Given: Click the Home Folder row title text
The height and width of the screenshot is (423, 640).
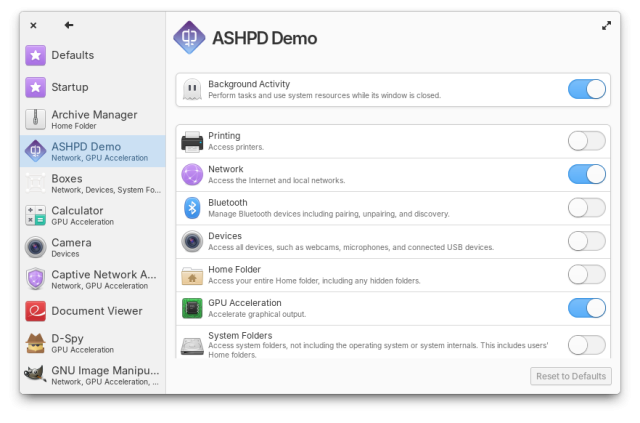Looking at the screenshot, I should 234,270.
